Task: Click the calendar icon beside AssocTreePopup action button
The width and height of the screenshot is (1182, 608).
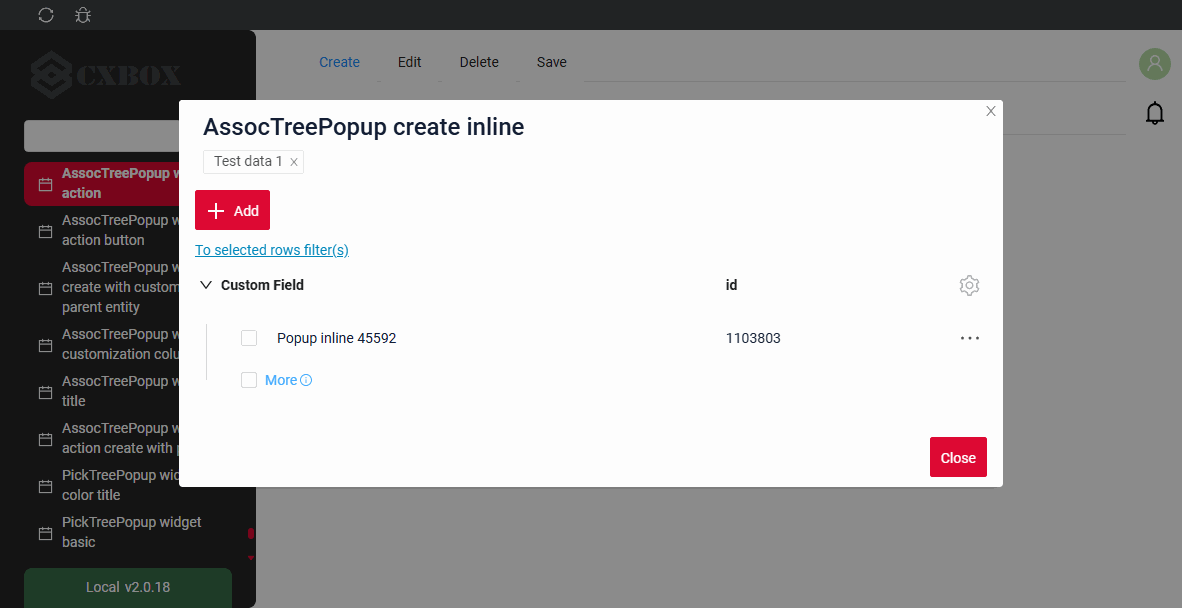Action: (45, 231)
